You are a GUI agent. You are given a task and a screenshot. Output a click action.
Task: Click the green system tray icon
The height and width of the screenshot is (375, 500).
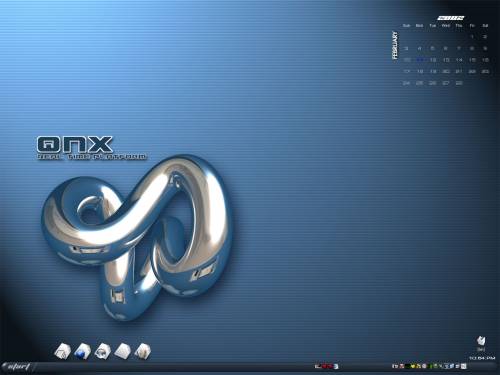point(430,366)
